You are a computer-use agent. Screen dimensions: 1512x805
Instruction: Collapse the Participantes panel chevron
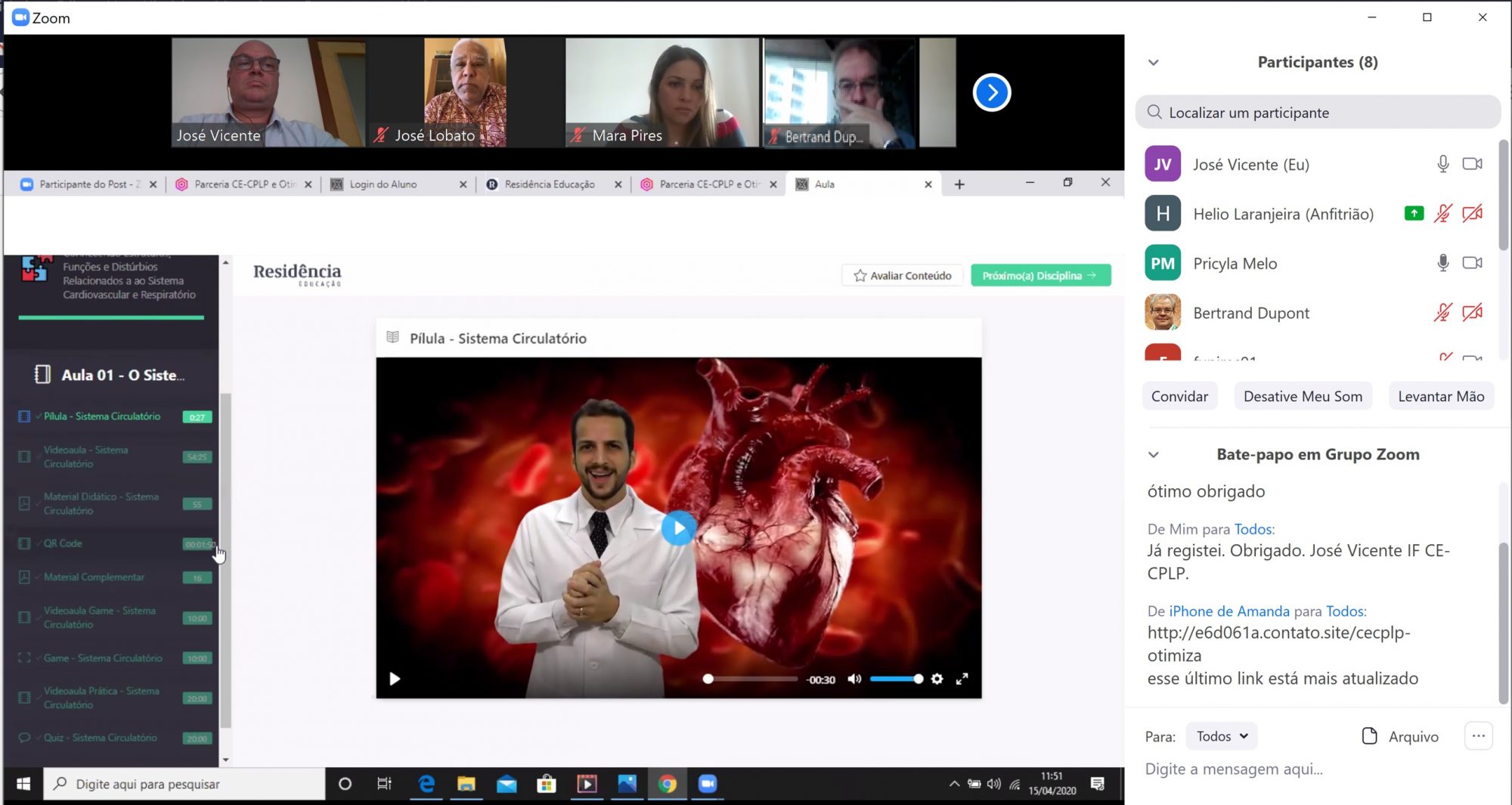1154,63
